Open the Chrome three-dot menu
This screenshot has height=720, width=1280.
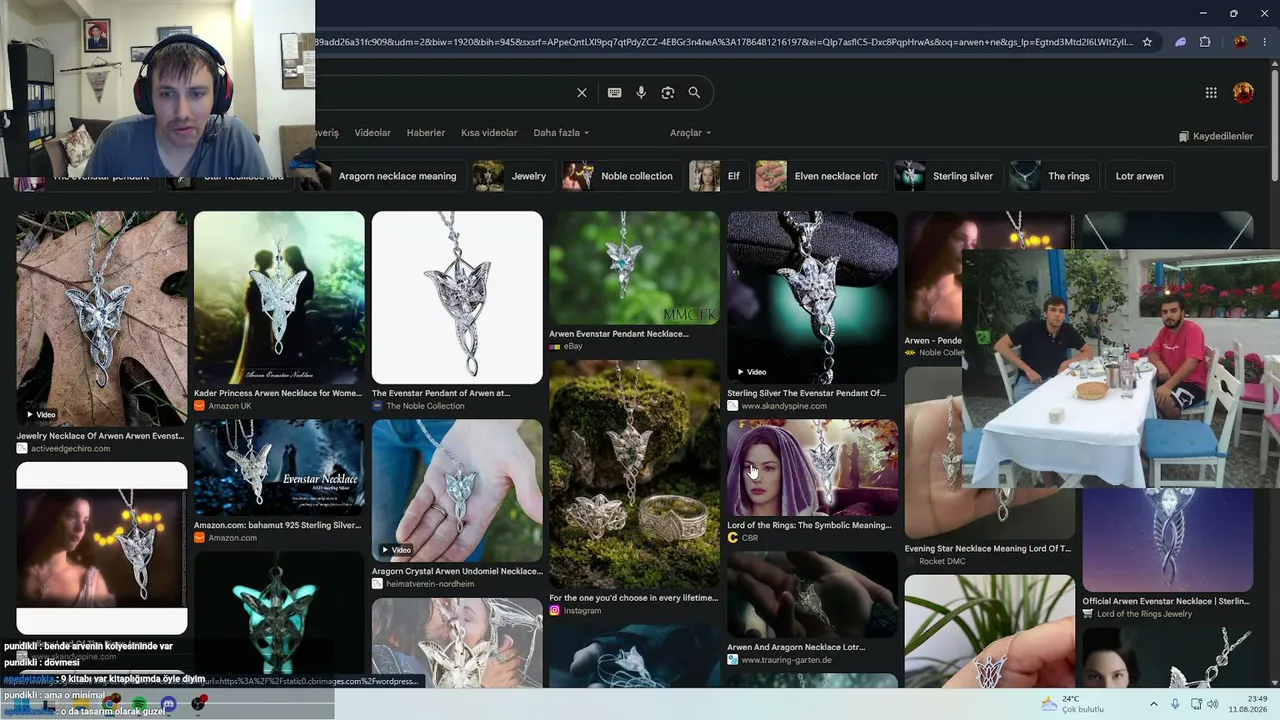click(x=1265, y=42)
